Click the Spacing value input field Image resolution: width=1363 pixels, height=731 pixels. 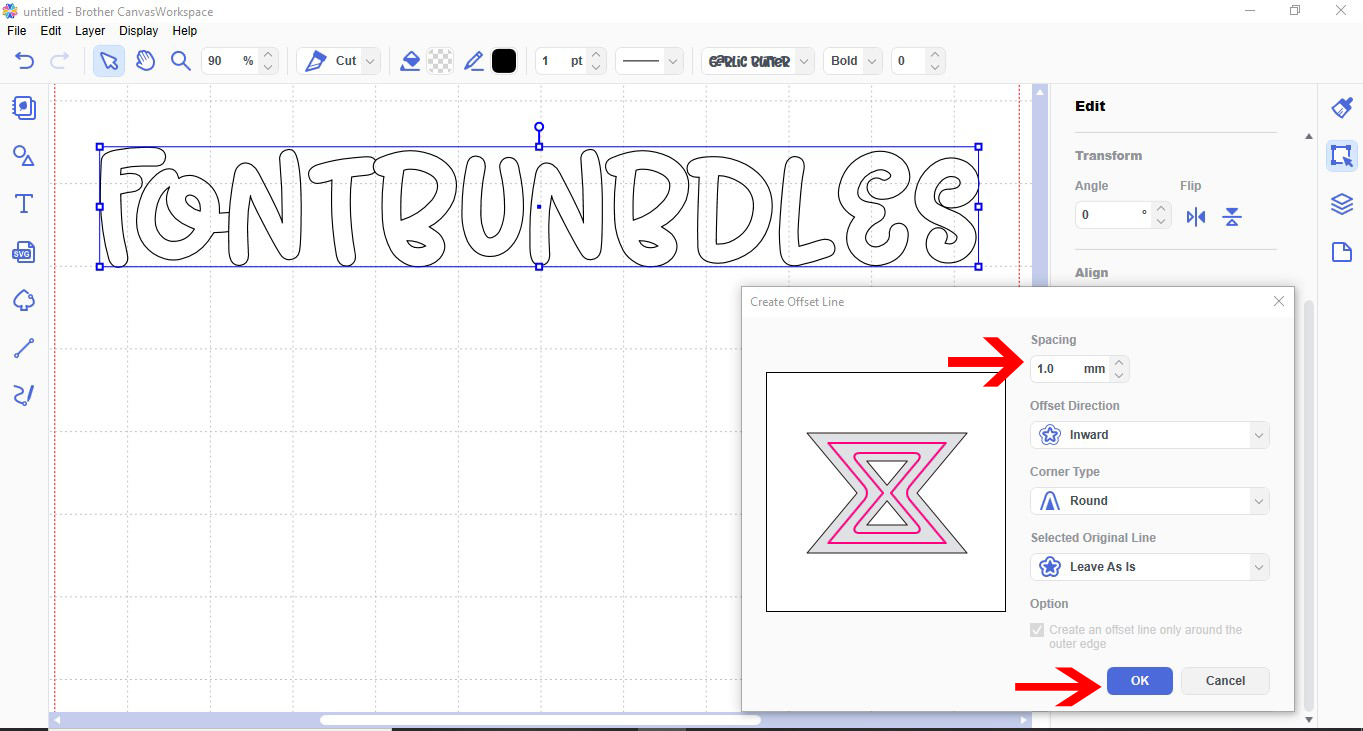1070,369
